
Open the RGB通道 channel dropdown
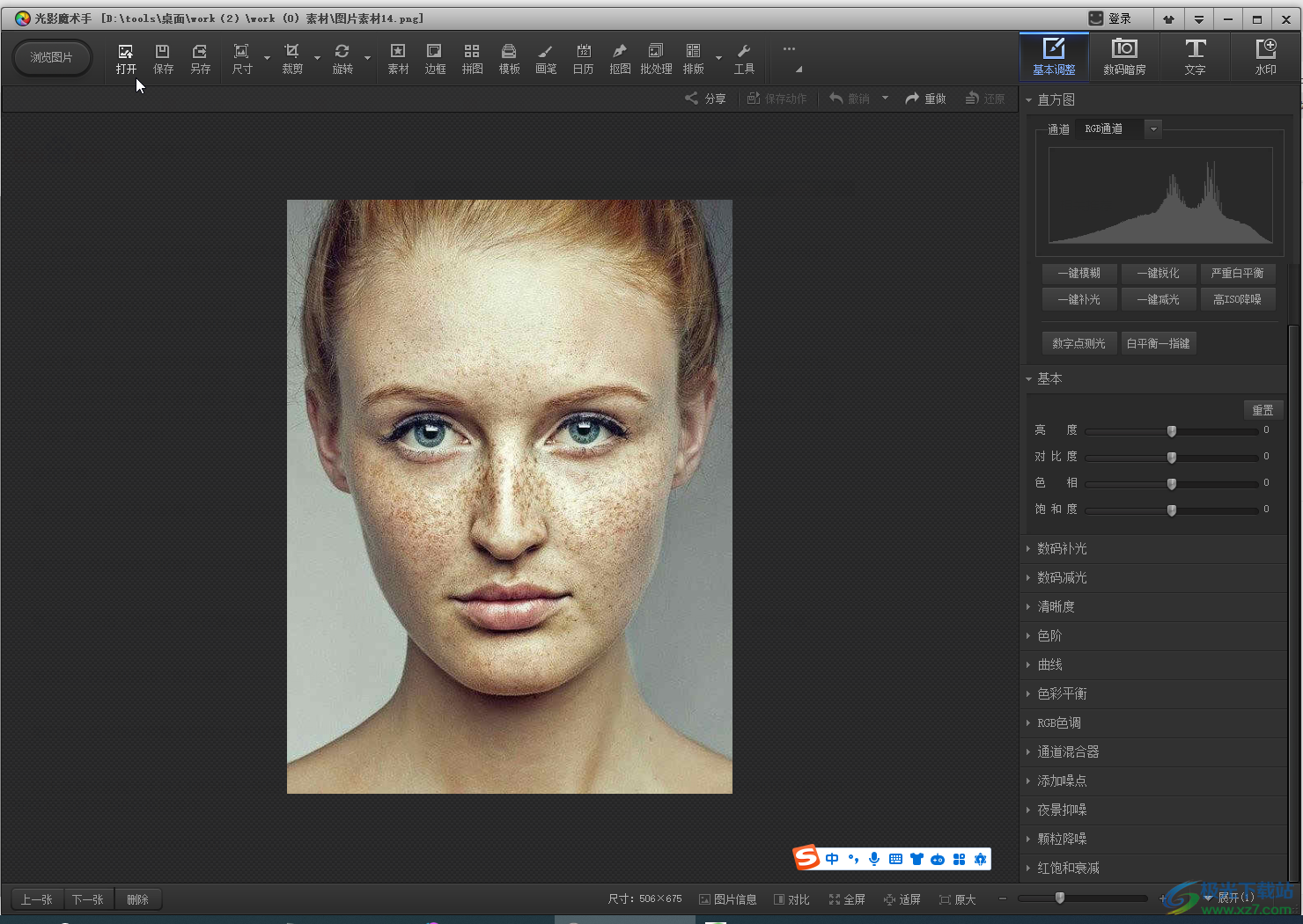click(x=1153, y=129)
